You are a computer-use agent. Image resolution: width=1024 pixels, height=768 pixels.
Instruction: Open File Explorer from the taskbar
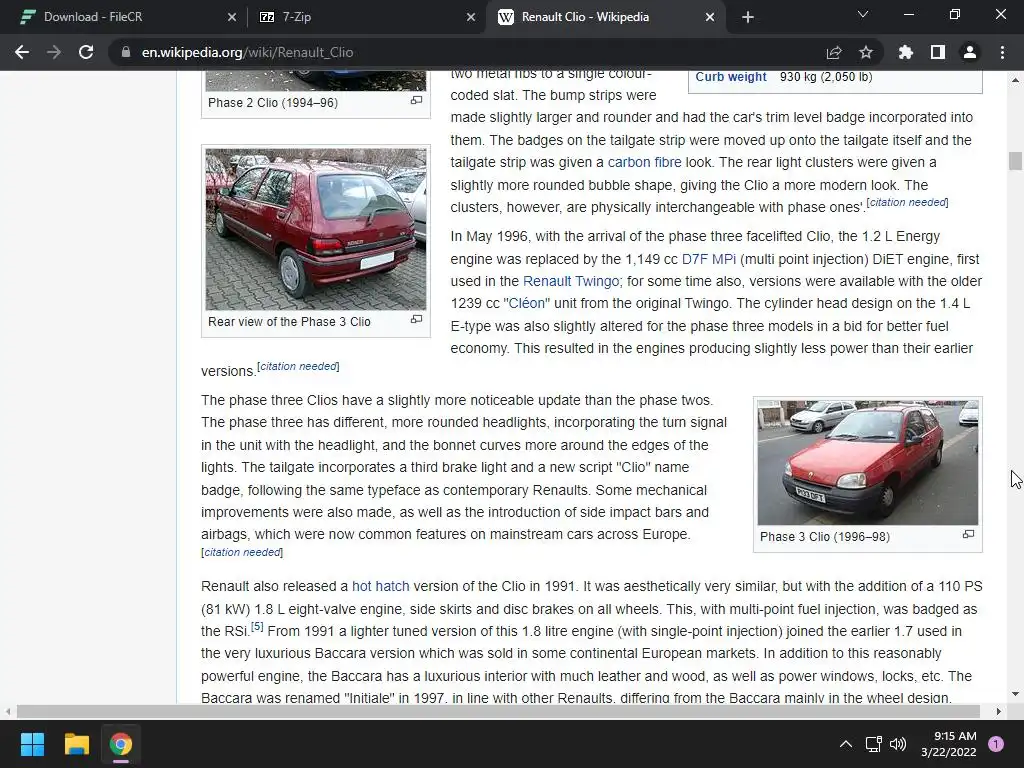(76, 744)
